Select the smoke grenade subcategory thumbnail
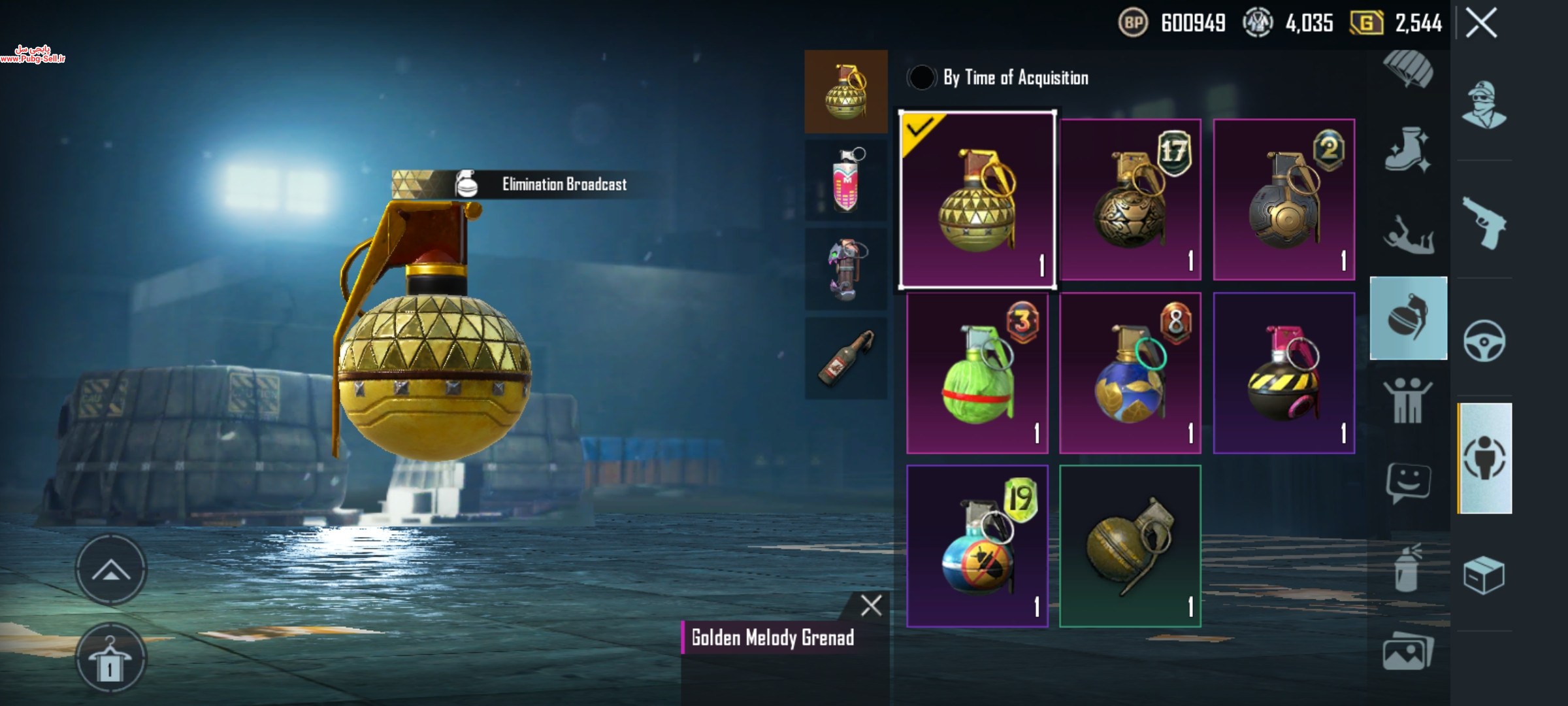 point(846,180)
